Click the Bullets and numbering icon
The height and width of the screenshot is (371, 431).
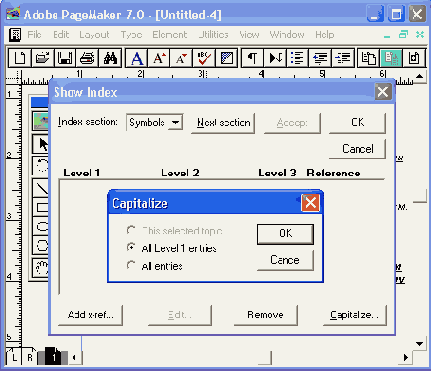click(x=297, y=58)
